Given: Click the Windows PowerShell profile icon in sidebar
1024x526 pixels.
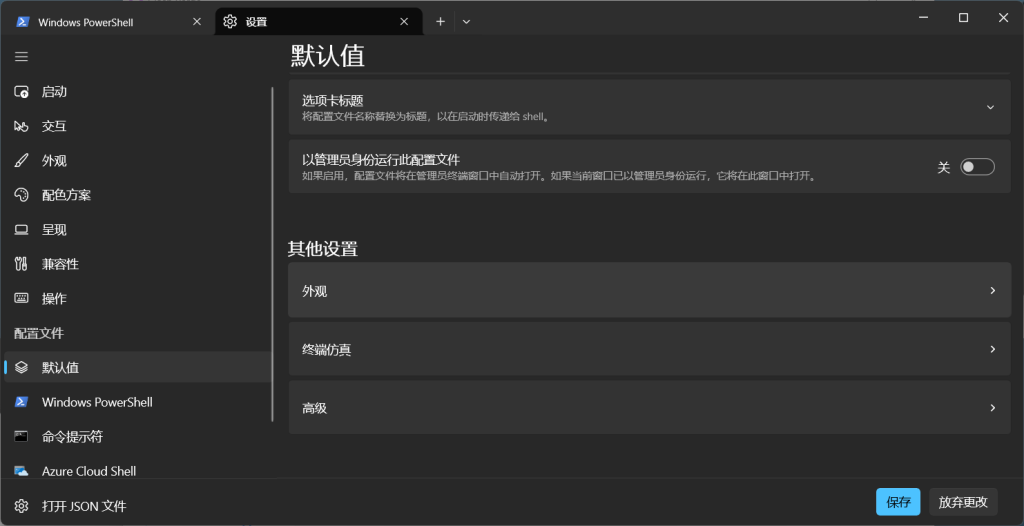Looking at the screenshot, I should (x=22, y=402).
